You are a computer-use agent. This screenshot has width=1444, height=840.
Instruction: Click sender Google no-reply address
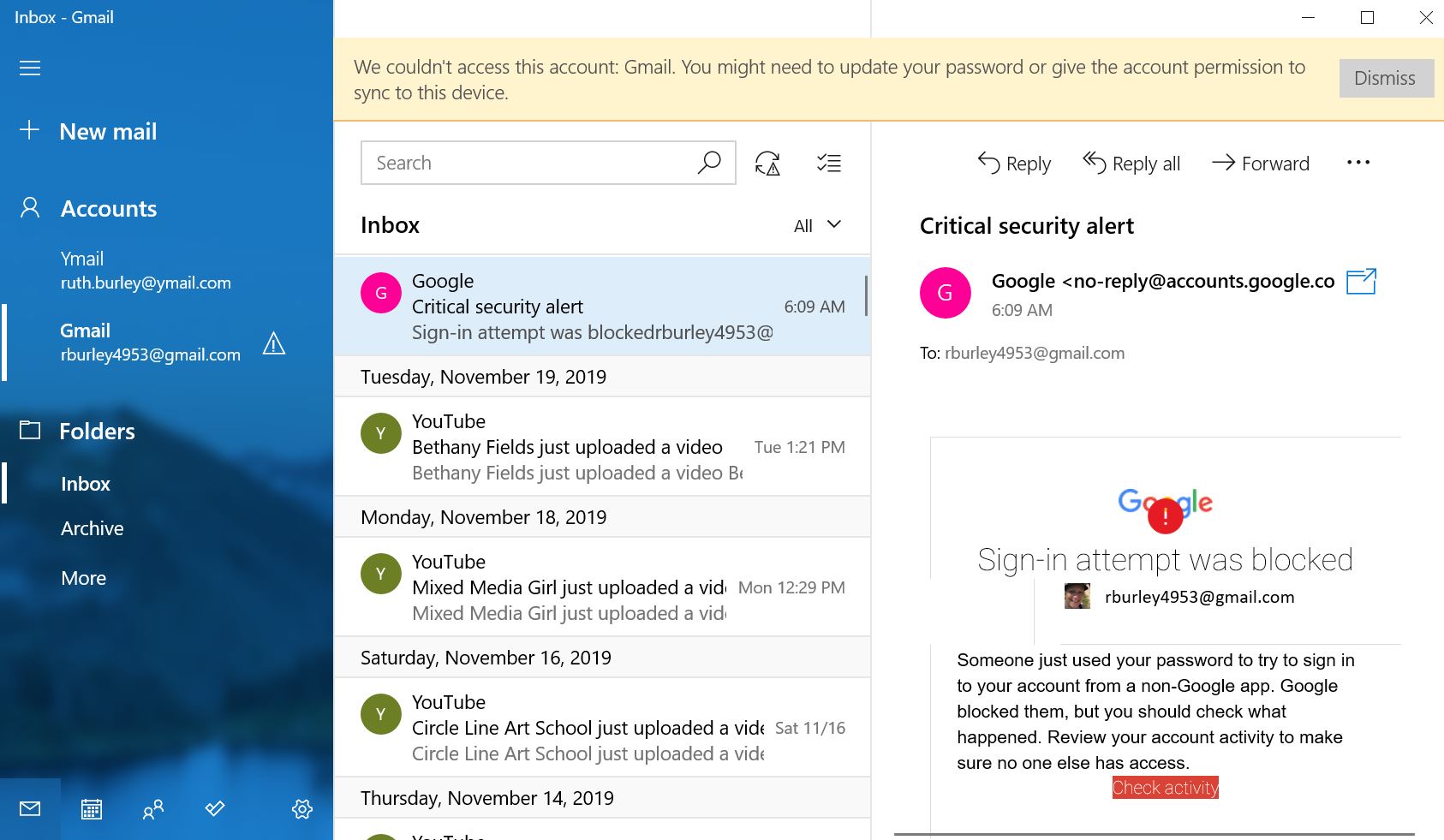[x=1163, y=281]
